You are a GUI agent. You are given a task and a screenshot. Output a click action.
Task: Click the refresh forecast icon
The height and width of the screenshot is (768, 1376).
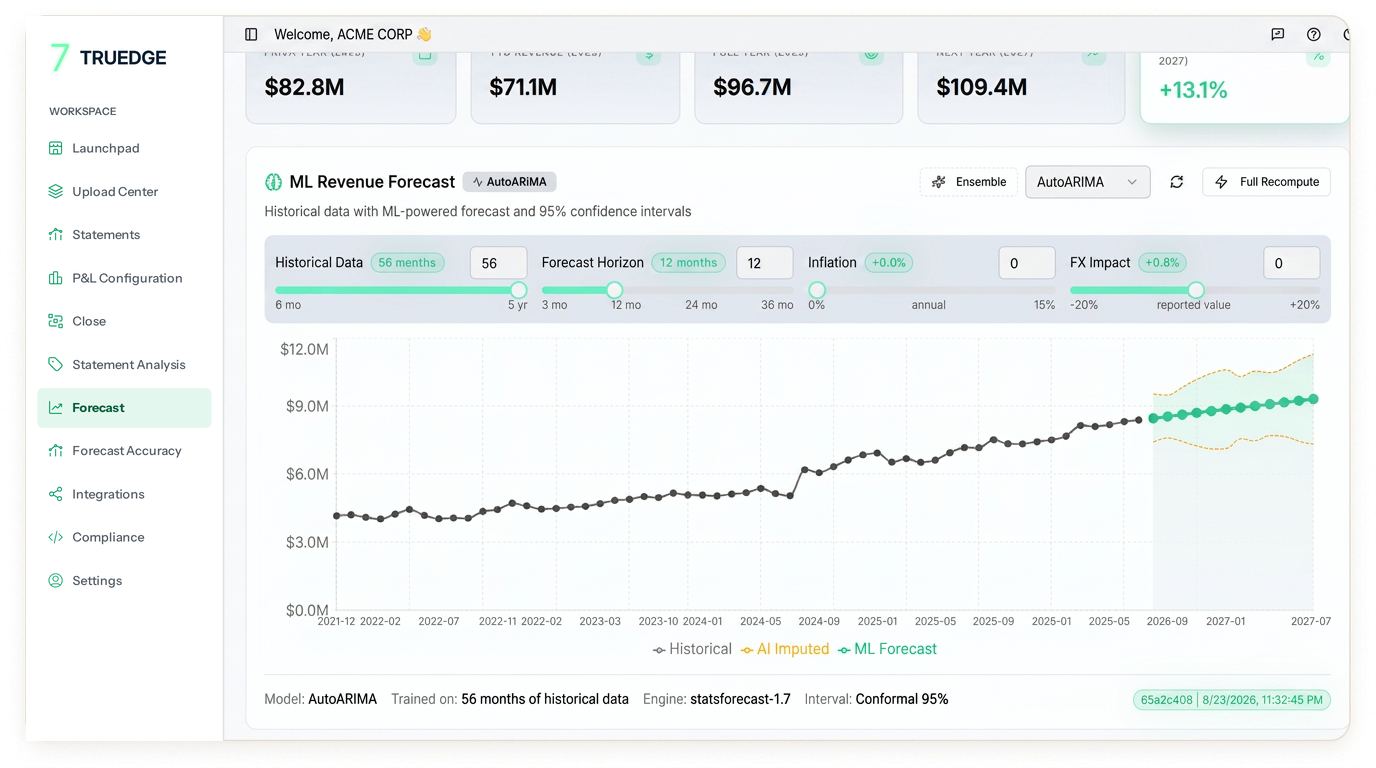pyautogui.click(x=1177, y=182)
